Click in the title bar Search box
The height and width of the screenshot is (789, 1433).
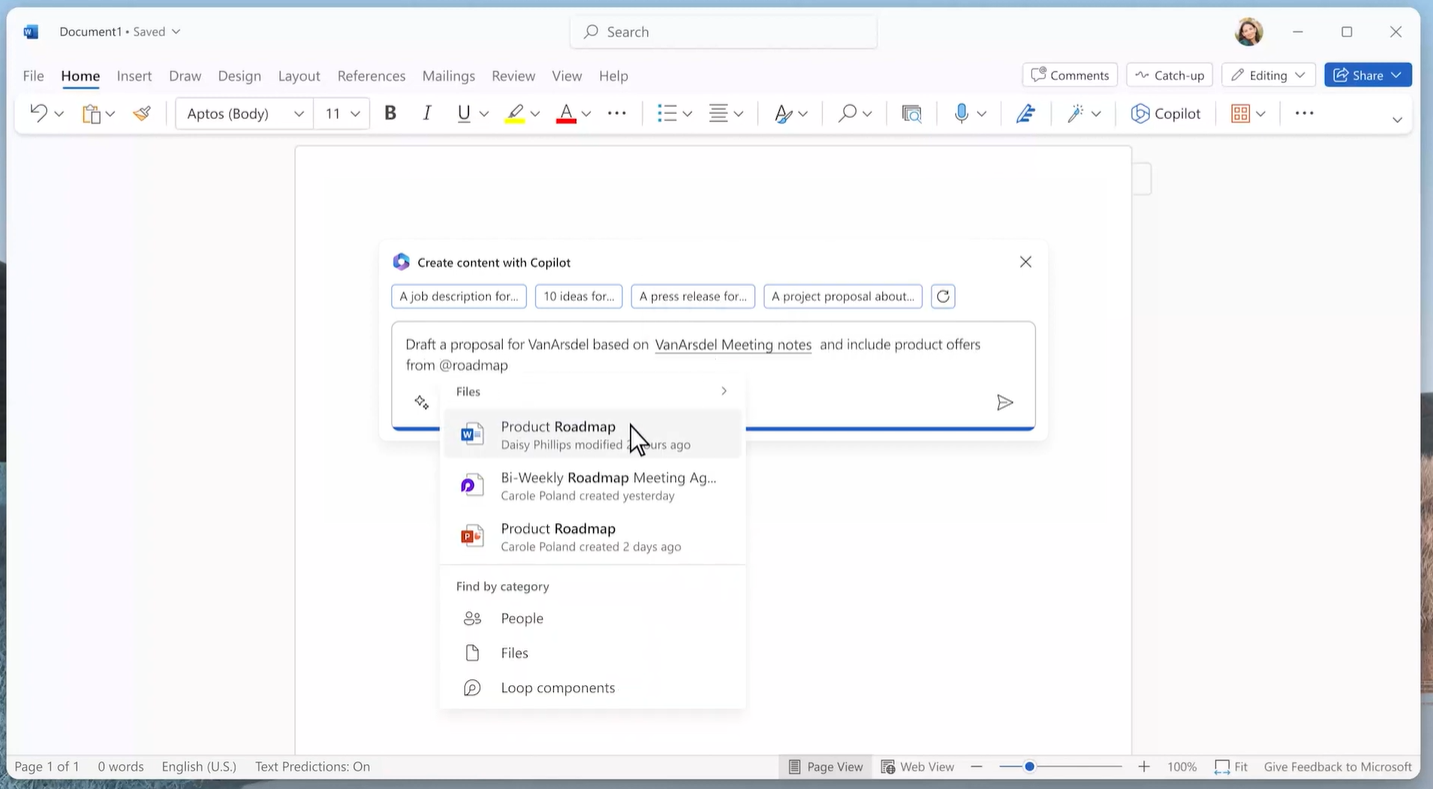pyautogui.click(x=724, y=32)
